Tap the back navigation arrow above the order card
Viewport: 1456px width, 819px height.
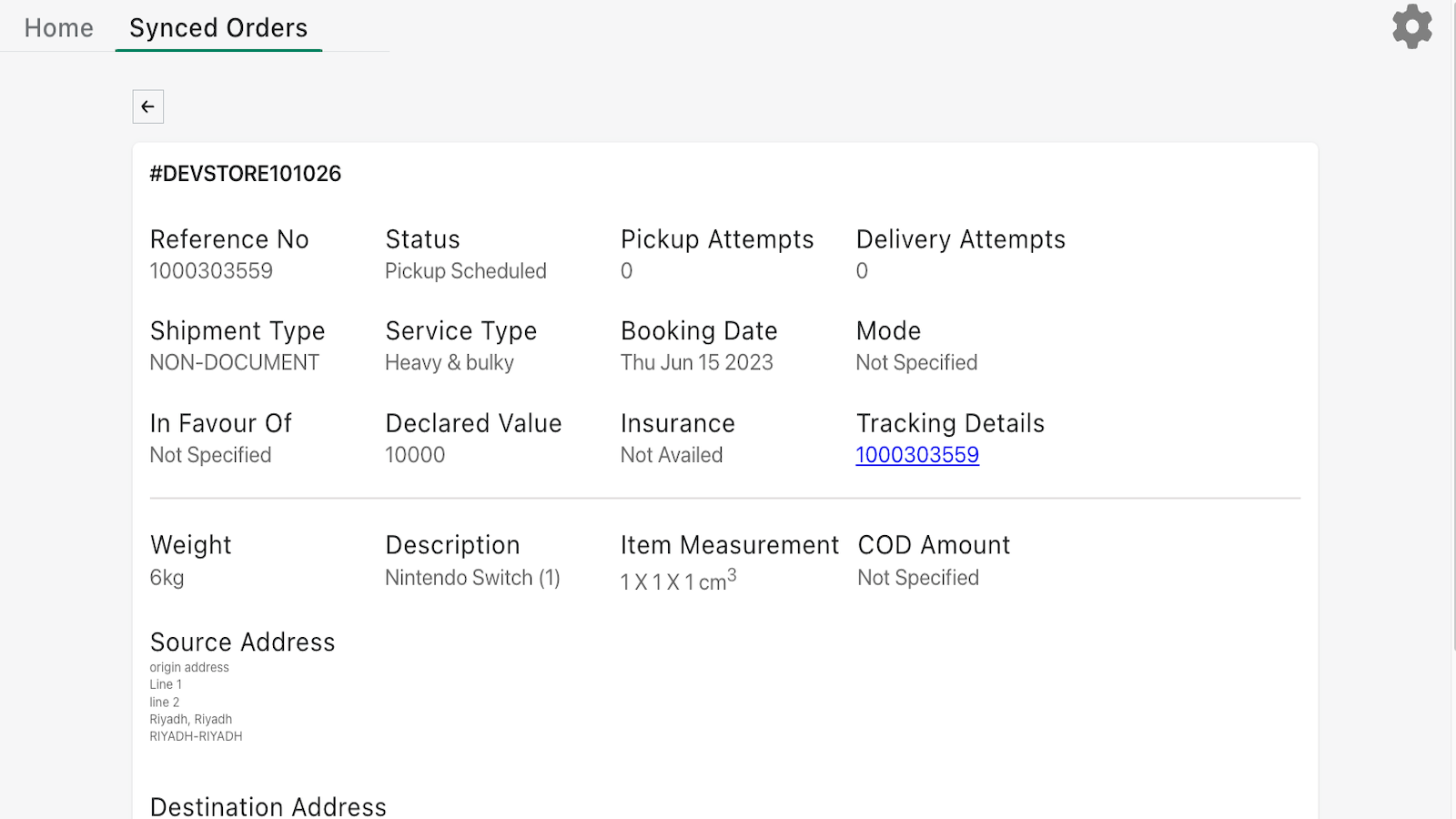pyautogui.click(x=147, y=106)
